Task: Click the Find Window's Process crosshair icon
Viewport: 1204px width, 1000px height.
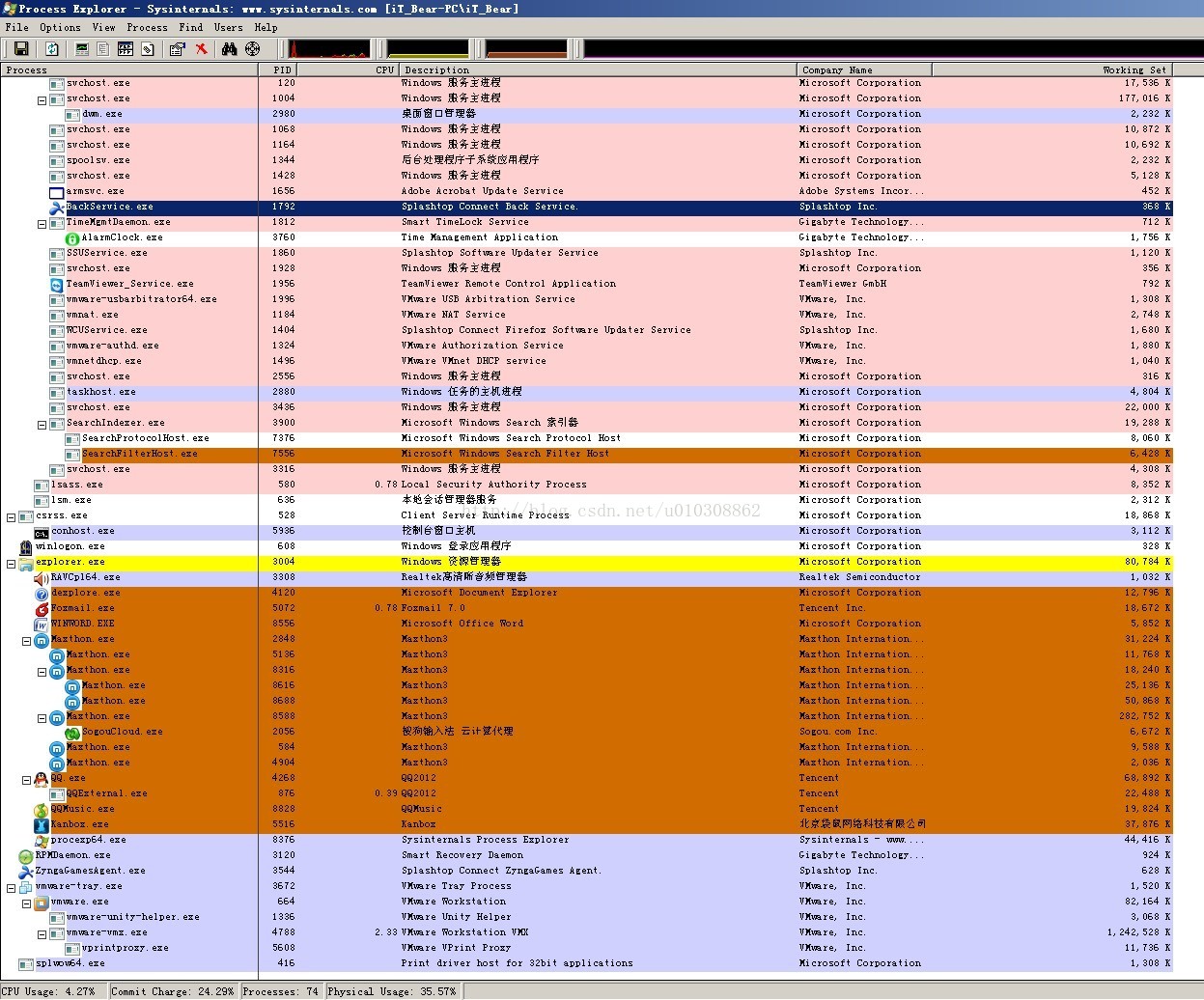Action: 253,48
